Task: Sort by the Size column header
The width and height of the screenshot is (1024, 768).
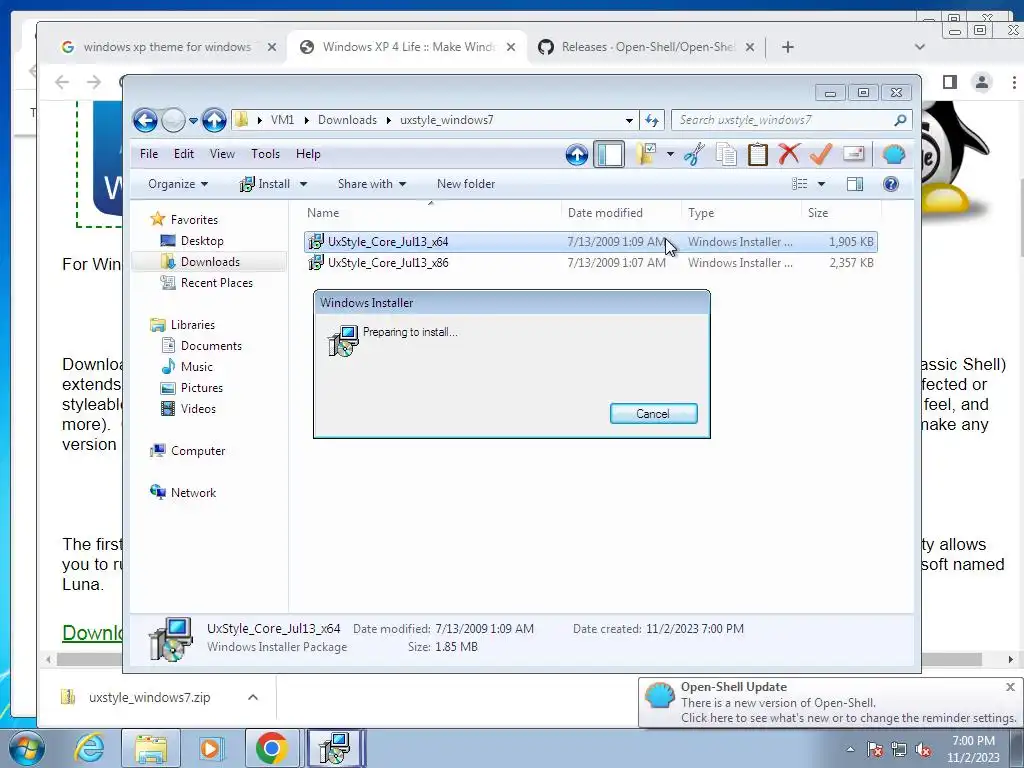Action: (841, 213)
